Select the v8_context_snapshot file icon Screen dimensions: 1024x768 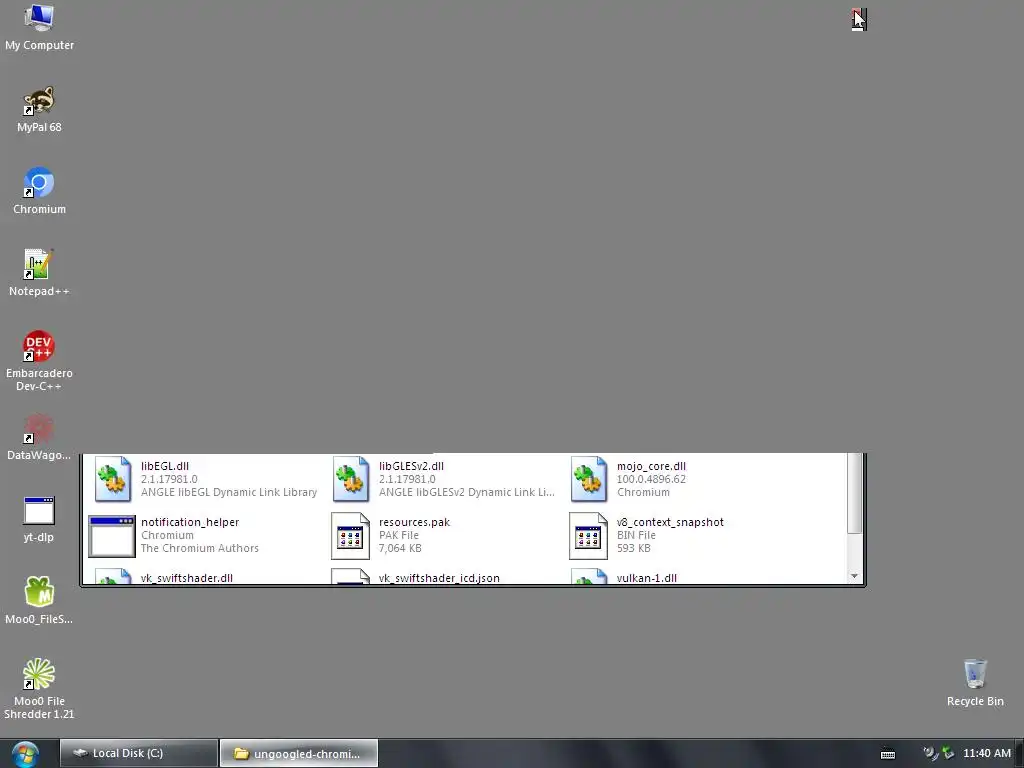point(588,536)
